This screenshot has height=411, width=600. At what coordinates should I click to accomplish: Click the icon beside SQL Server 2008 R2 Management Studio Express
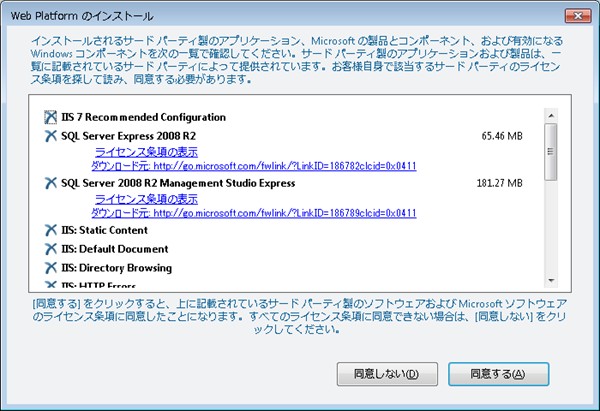point(51,183)
